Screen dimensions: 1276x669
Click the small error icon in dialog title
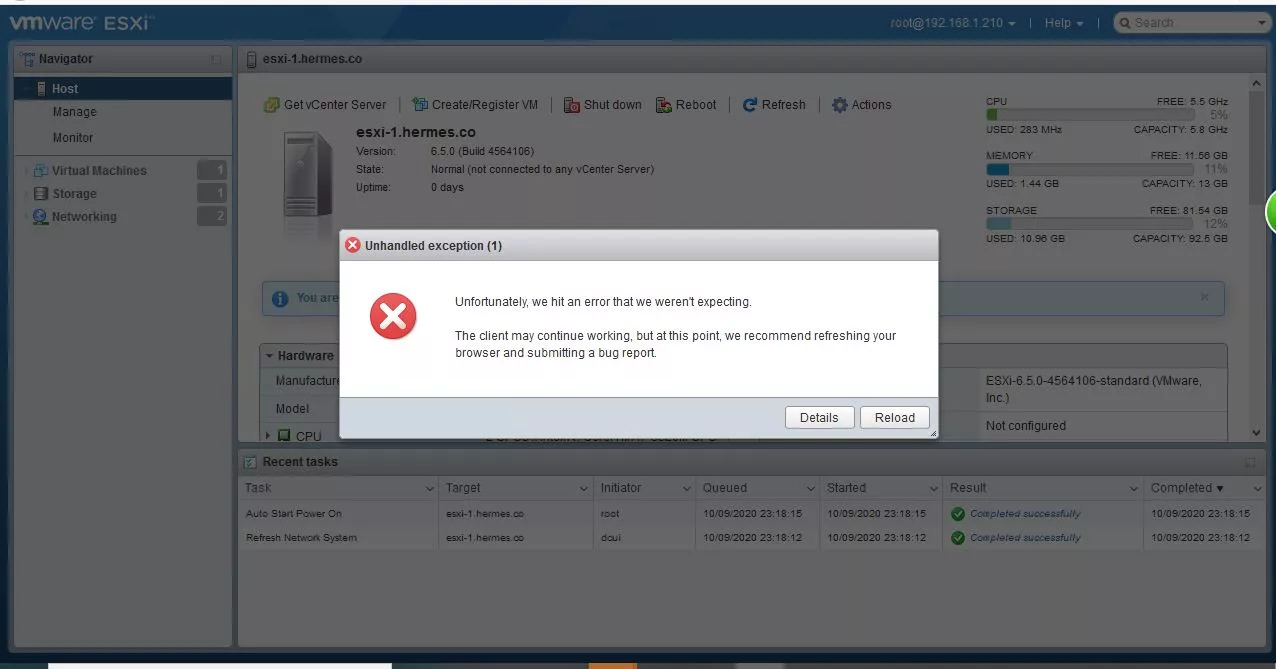click(352, 245)
